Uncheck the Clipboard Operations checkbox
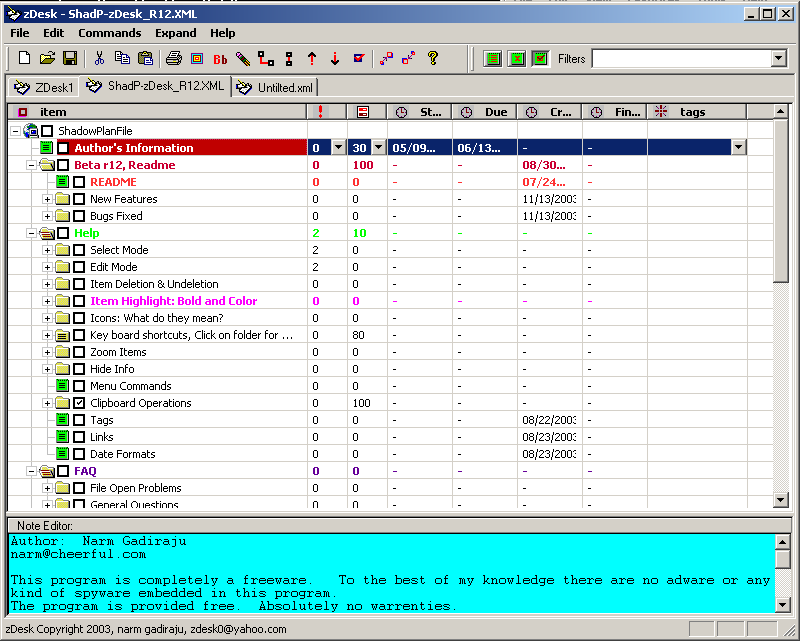 [x=79, y=403]
